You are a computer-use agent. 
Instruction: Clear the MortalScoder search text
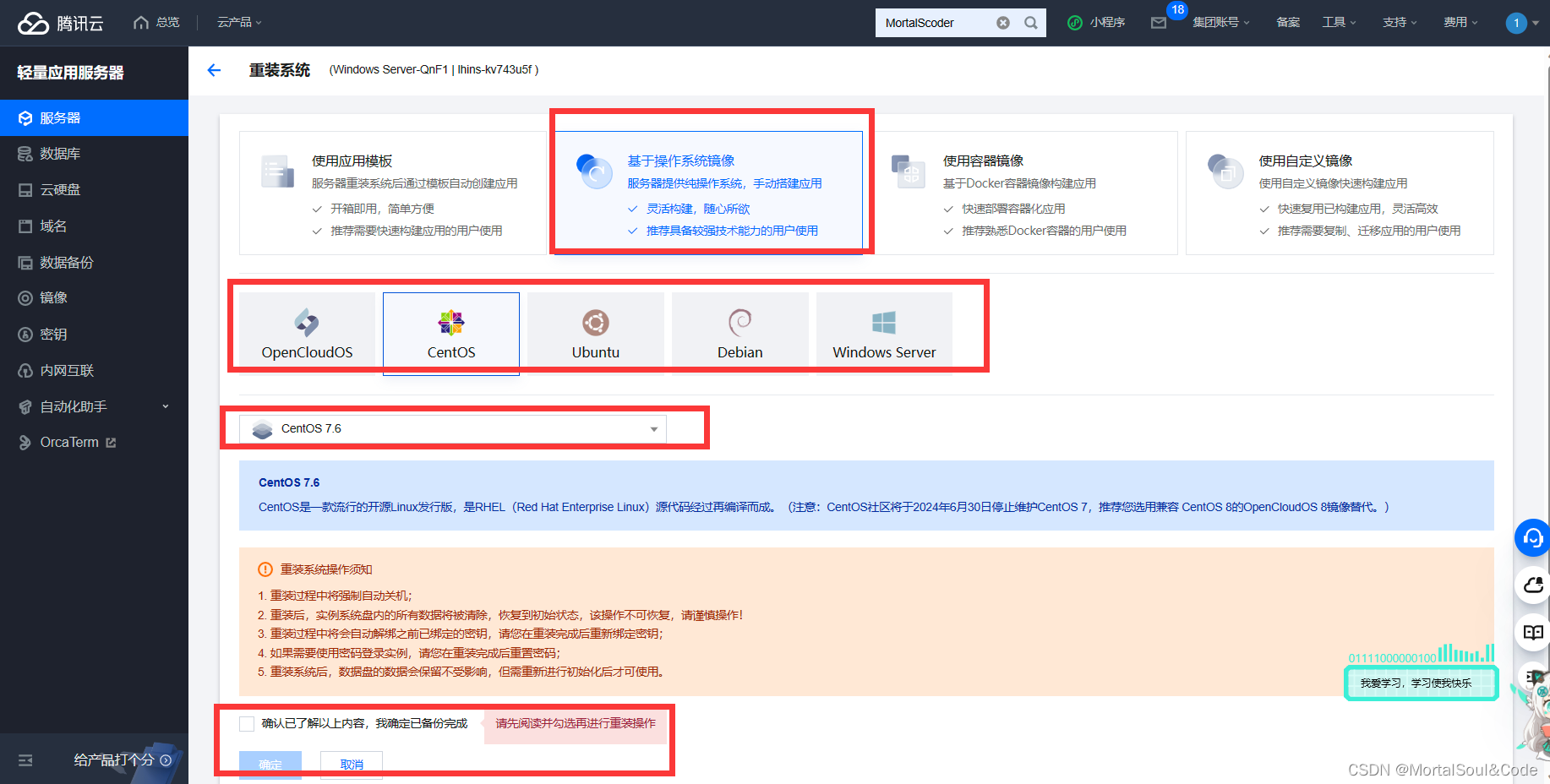click(1003, 23)
